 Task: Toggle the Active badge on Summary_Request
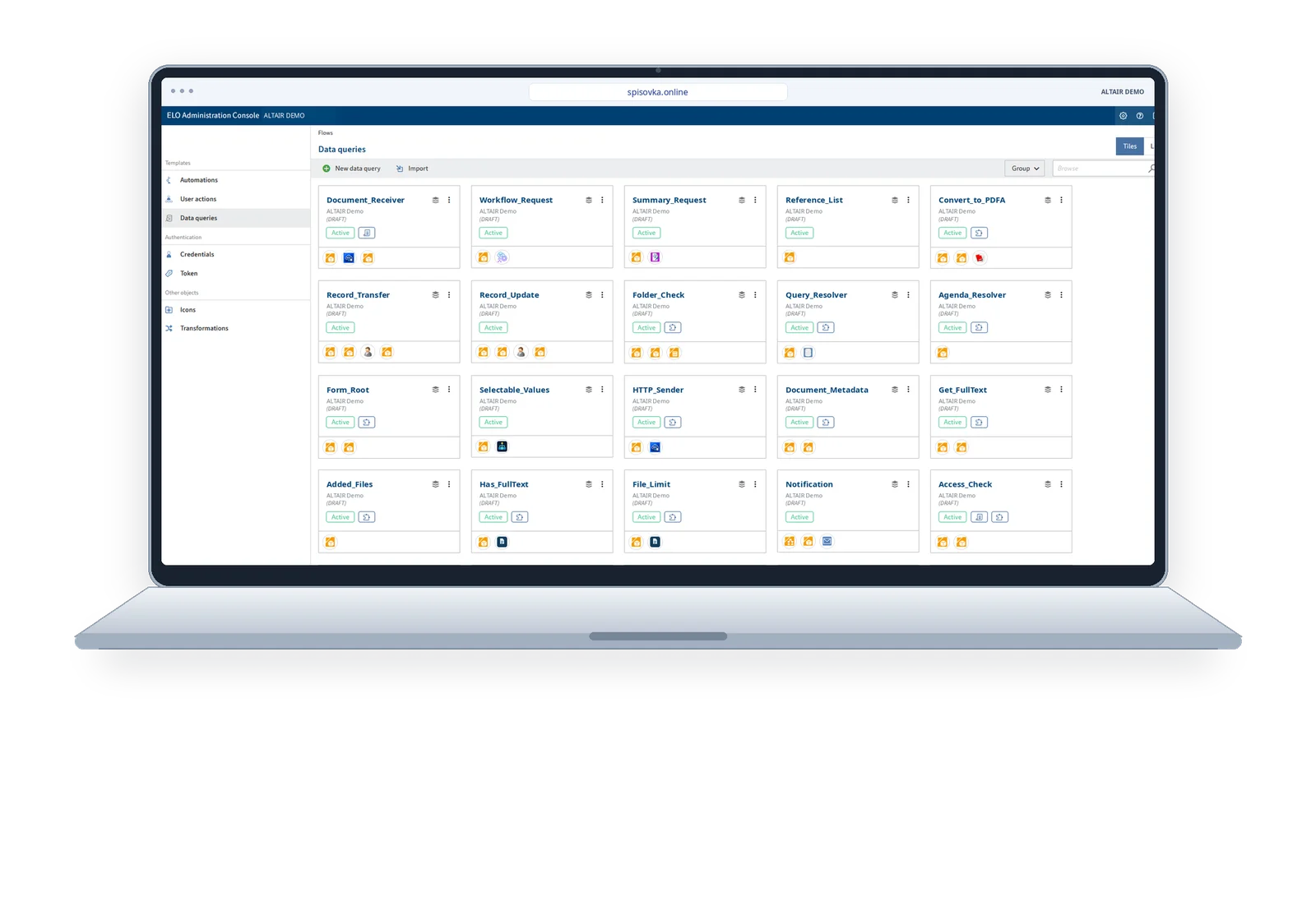(646, 233)
